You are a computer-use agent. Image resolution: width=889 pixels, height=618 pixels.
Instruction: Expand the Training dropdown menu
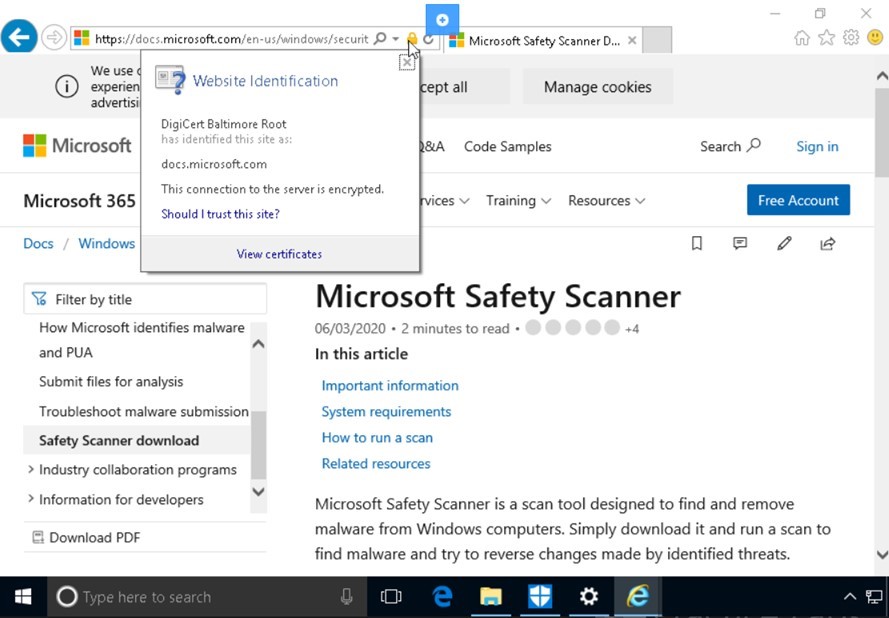tap(518, 201)
